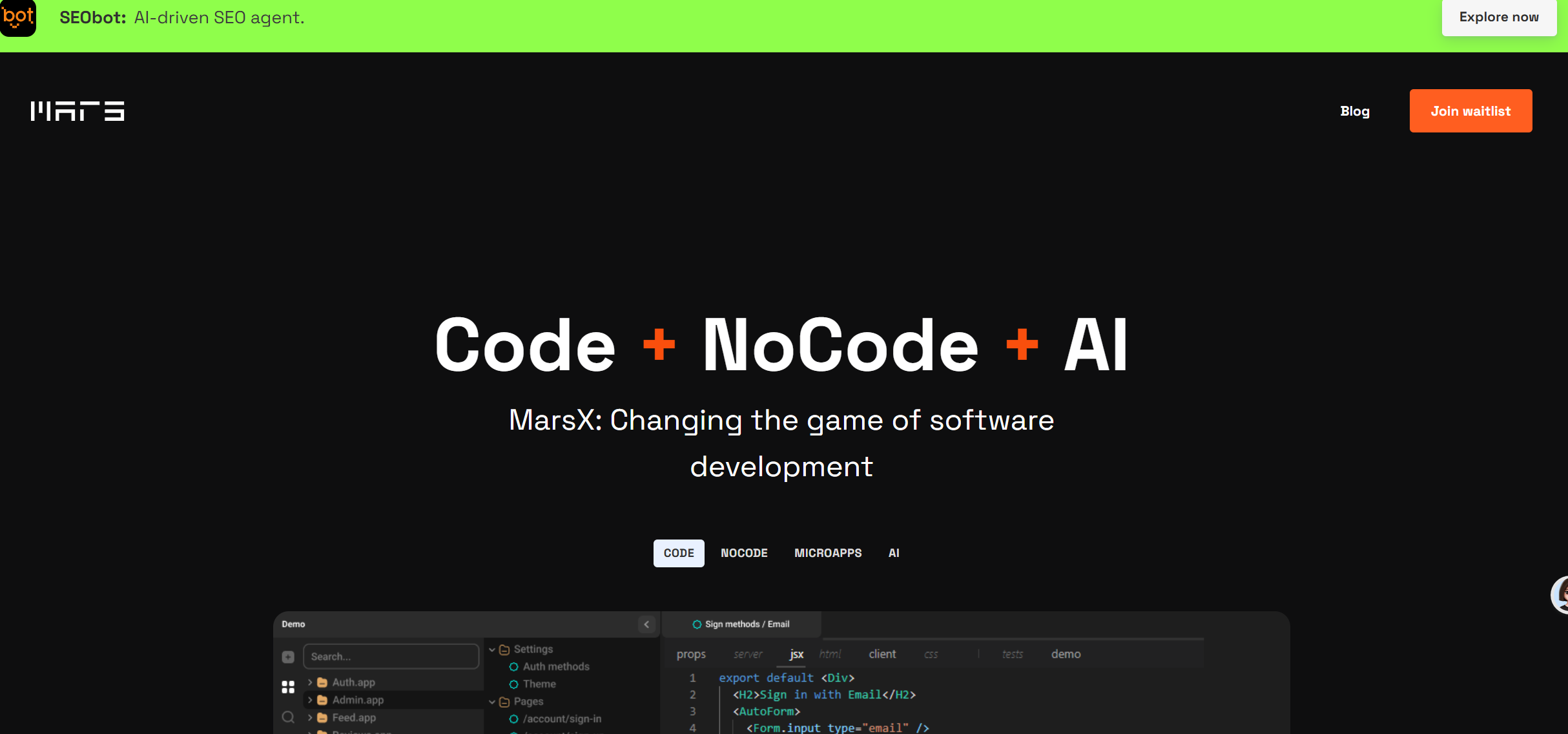
Task: Switch to the MICROAPPS tab
Action: [x=828, y=553]
